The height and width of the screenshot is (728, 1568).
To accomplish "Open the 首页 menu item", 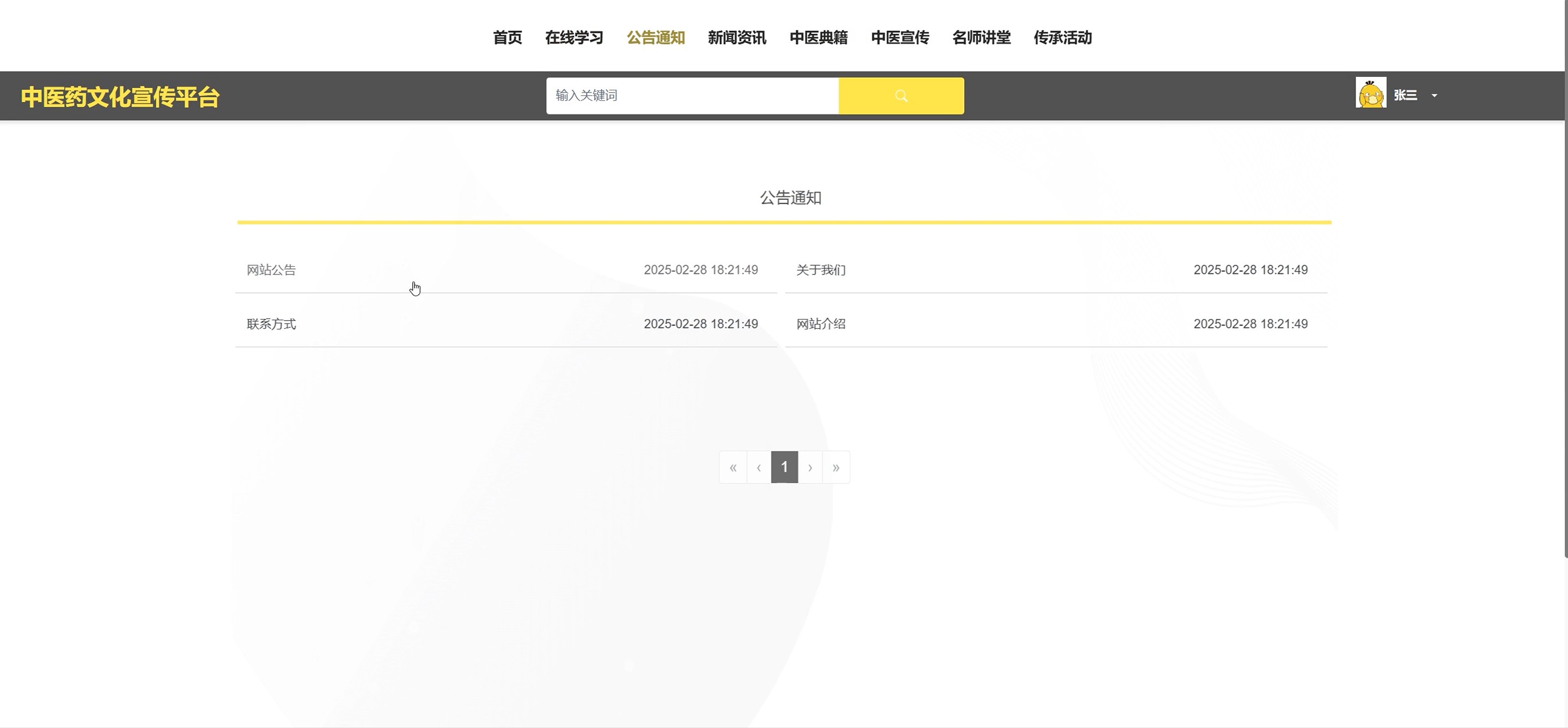I will pyautogui.click(x=507, y=38).
